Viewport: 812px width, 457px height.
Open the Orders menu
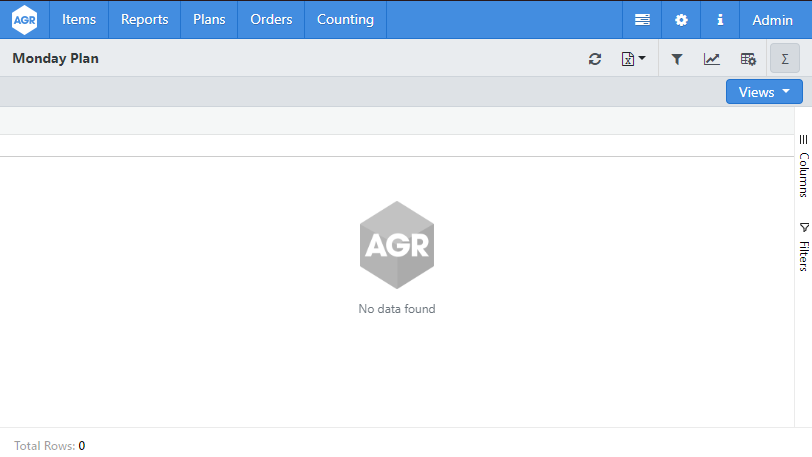coord(271,20)
